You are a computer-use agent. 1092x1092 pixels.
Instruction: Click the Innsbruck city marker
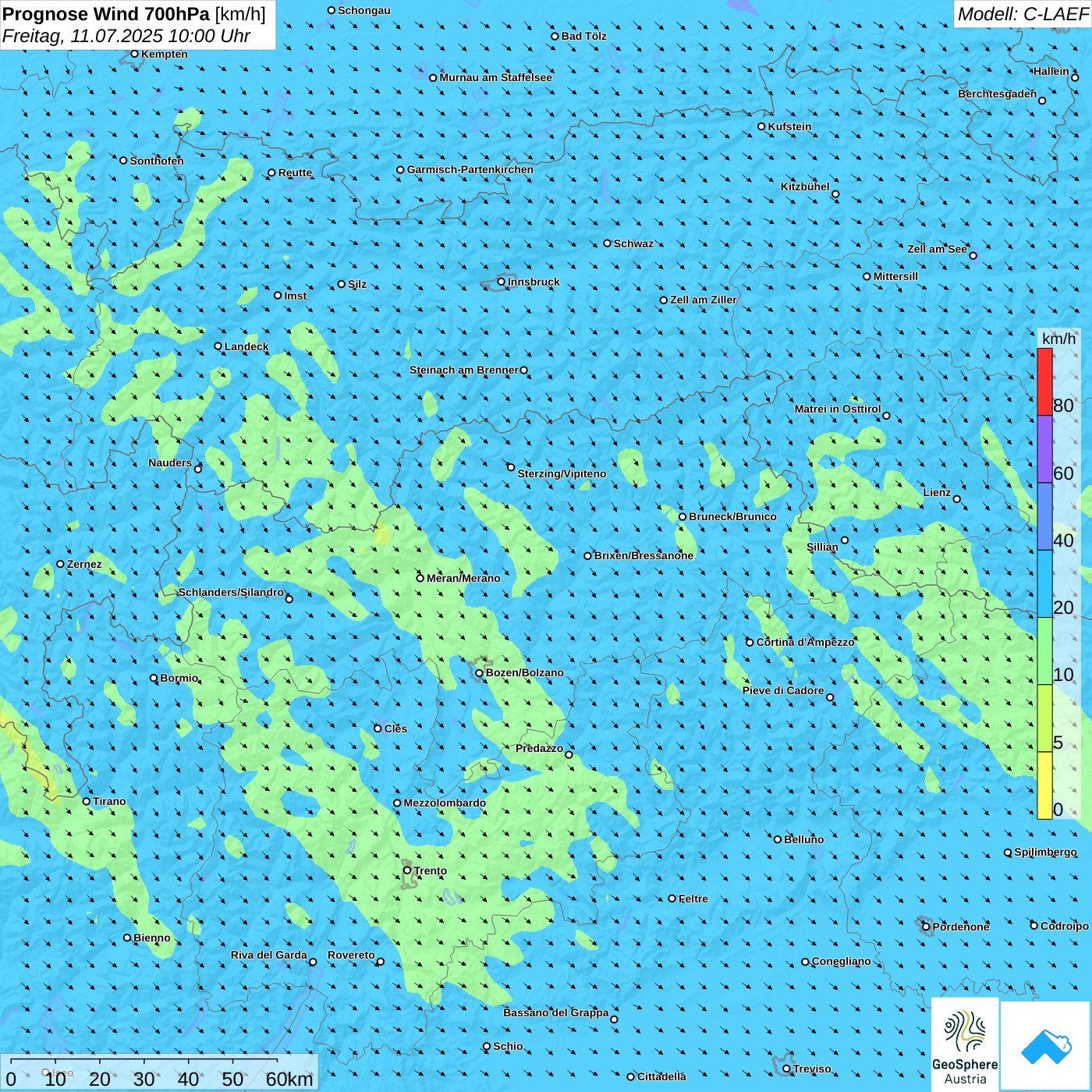pyautogui.click(x=502, y=282)
